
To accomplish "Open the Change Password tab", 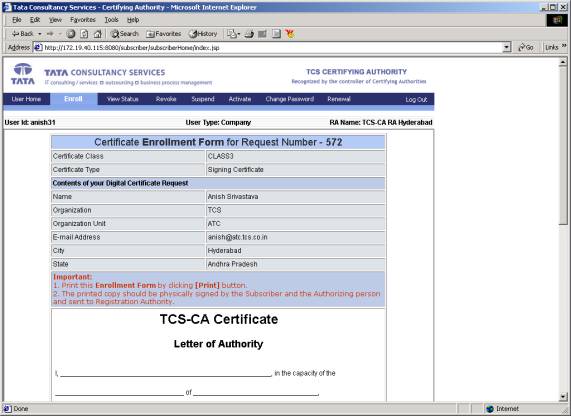I will coord(290,99).
